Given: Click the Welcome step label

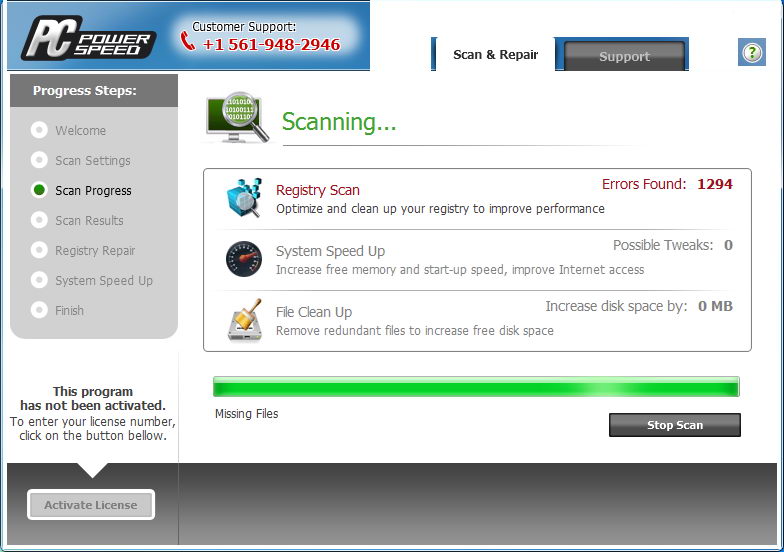Looking at the screenshot, I should click(80, 130).
